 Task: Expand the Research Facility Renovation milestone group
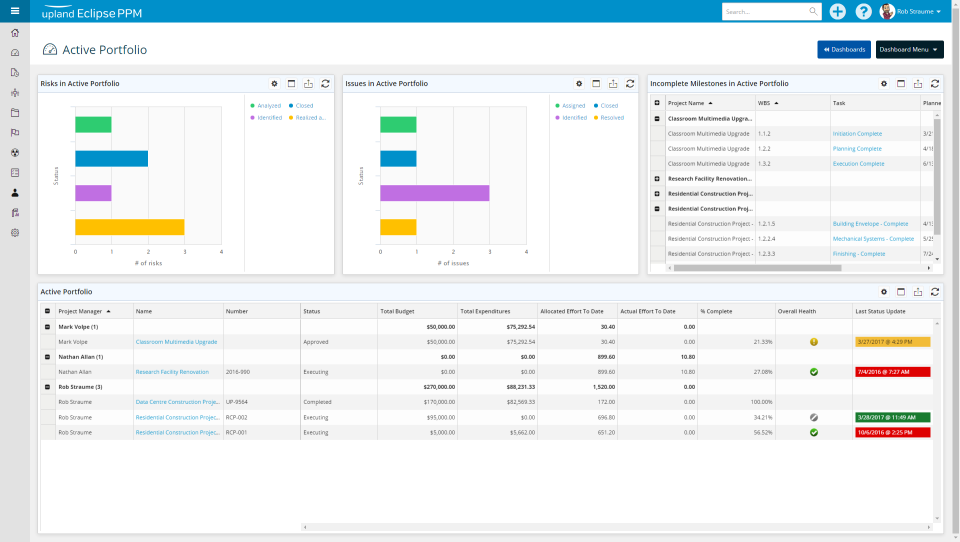tap(657, 179)
